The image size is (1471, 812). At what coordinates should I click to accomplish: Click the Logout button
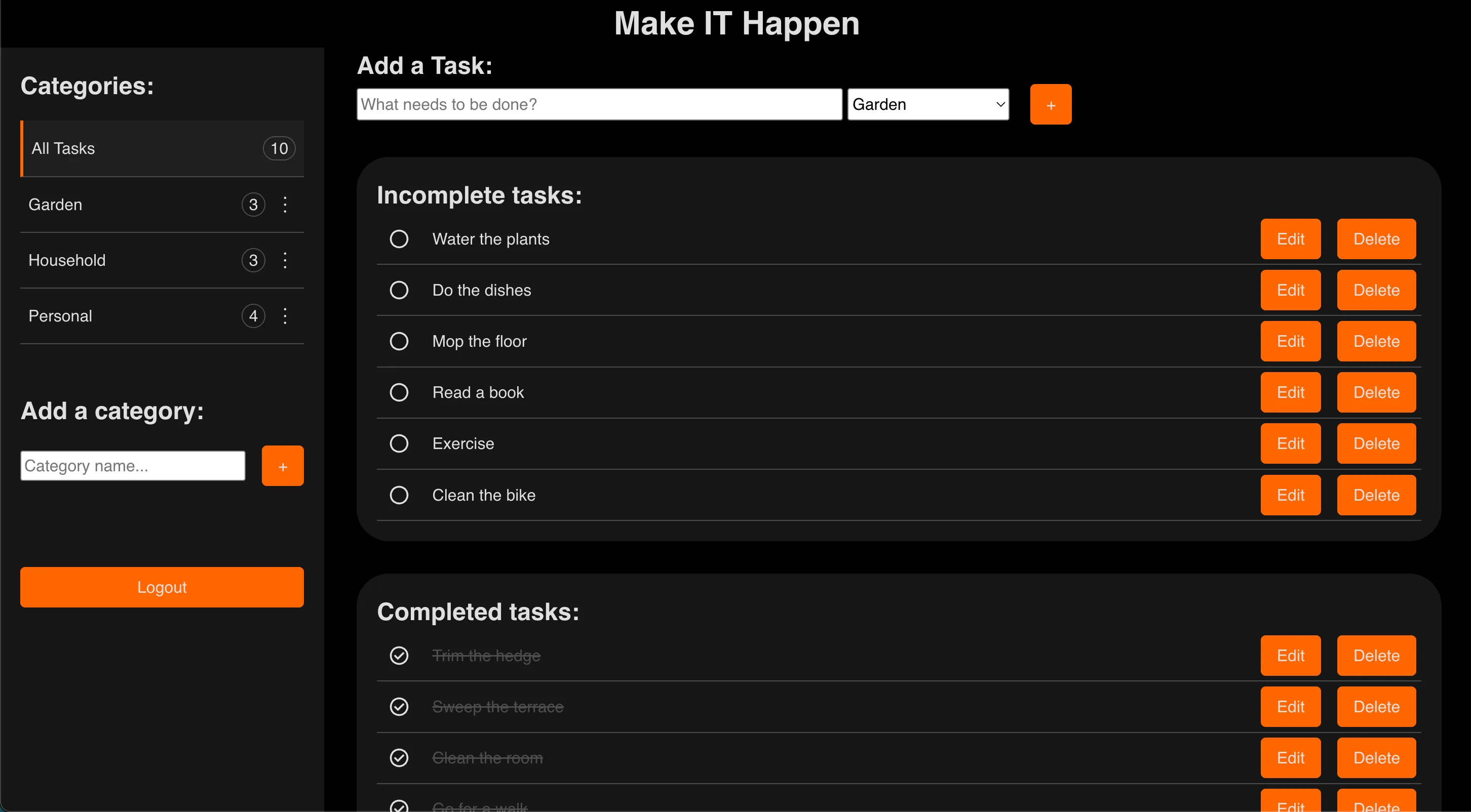pyautogui.click(x=162, y=587)
